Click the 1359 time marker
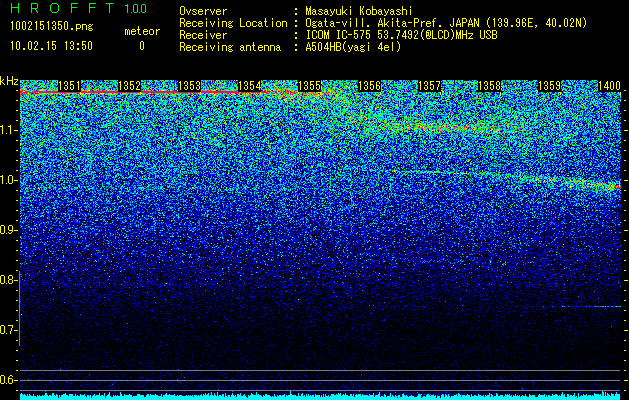Viewport: 629px width, 400px height. [x=549, y=86]
